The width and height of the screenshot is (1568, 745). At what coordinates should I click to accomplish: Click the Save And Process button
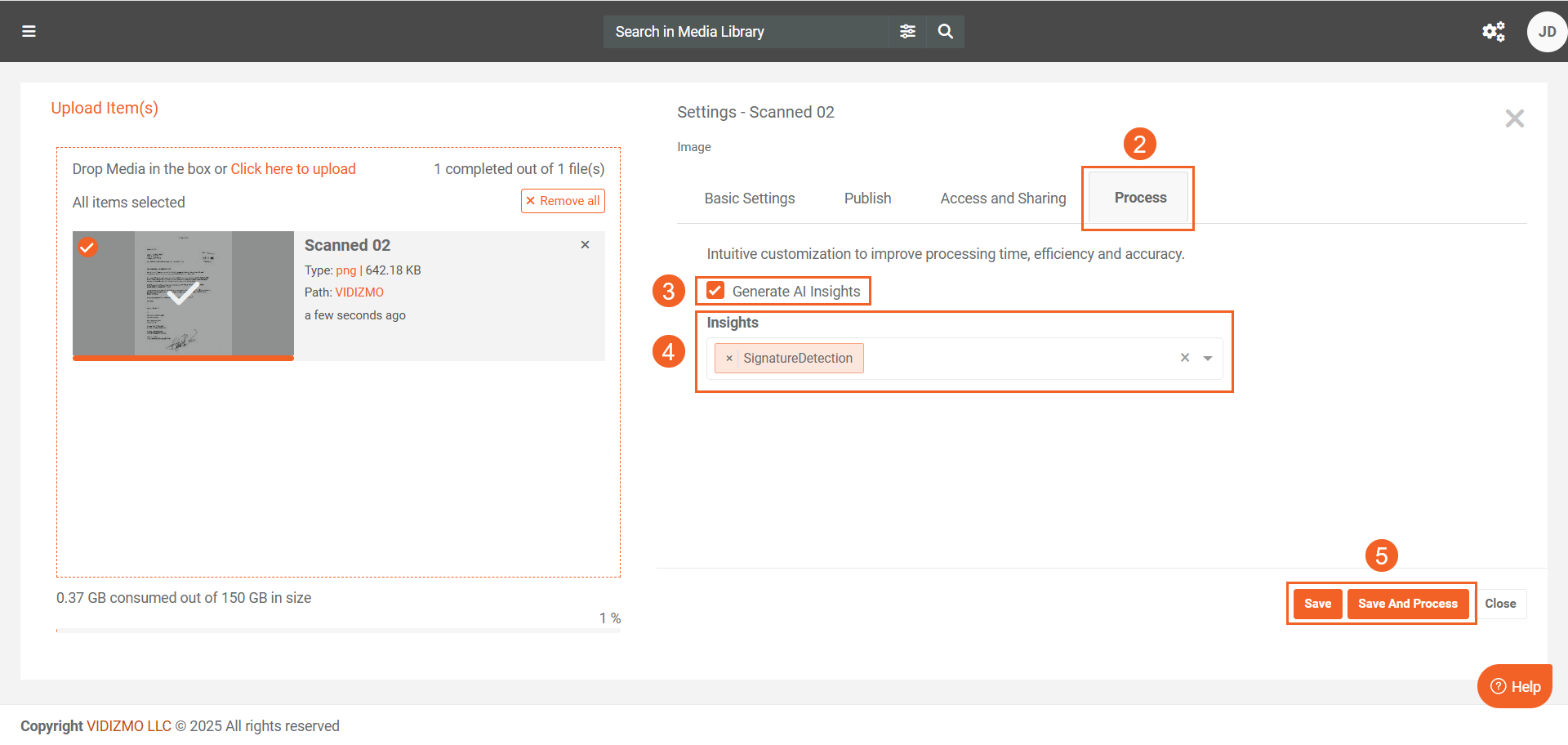pyautogui.click(x=1407, y=604)
